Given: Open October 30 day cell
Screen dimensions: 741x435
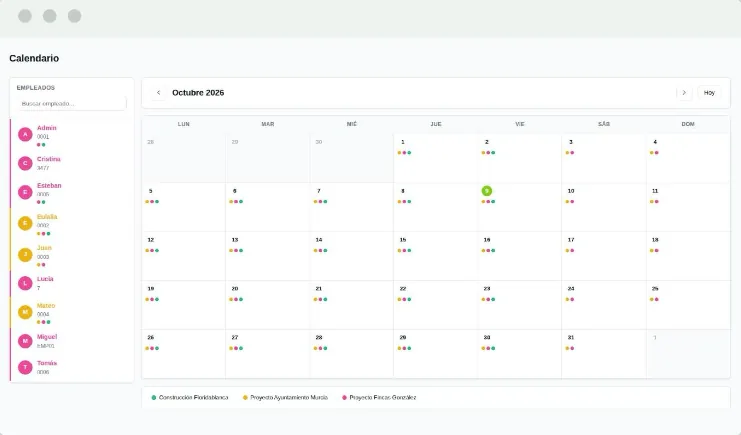Looking at the screenshot, I should pyautogui.click(x=520, y=354).
